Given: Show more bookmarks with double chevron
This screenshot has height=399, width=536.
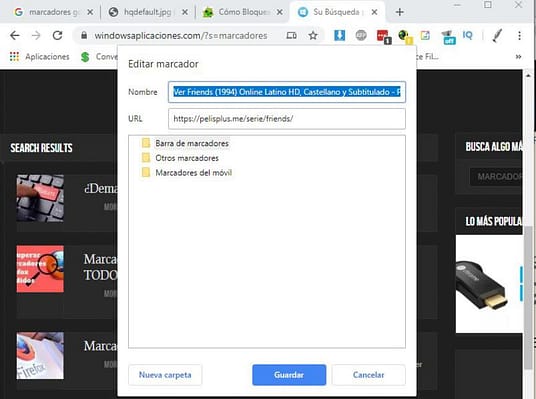Looking at the screenshot, I should click(x=518, y=56).
